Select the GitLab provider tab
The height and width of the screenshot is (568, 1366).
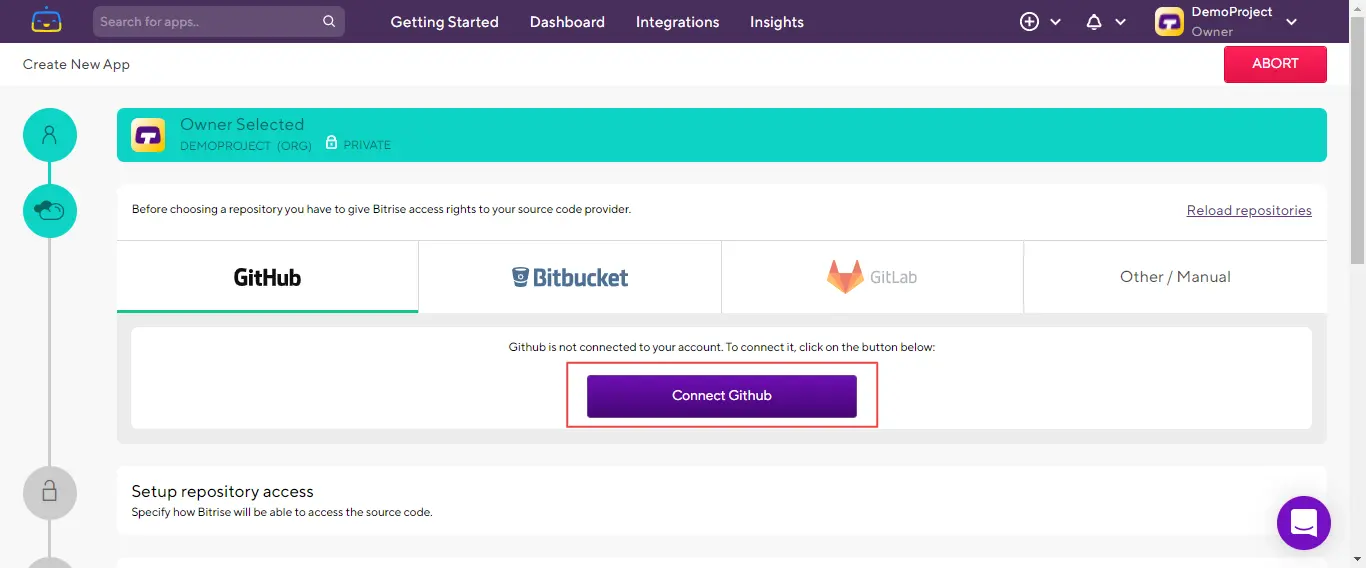(872, 277)
